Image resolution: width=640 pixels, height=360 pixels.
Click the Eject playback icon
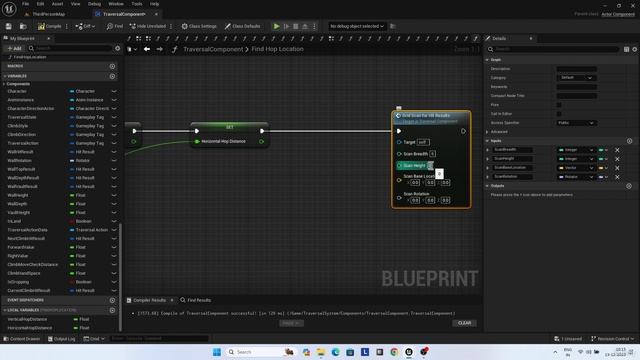click(x=304, y=26)
